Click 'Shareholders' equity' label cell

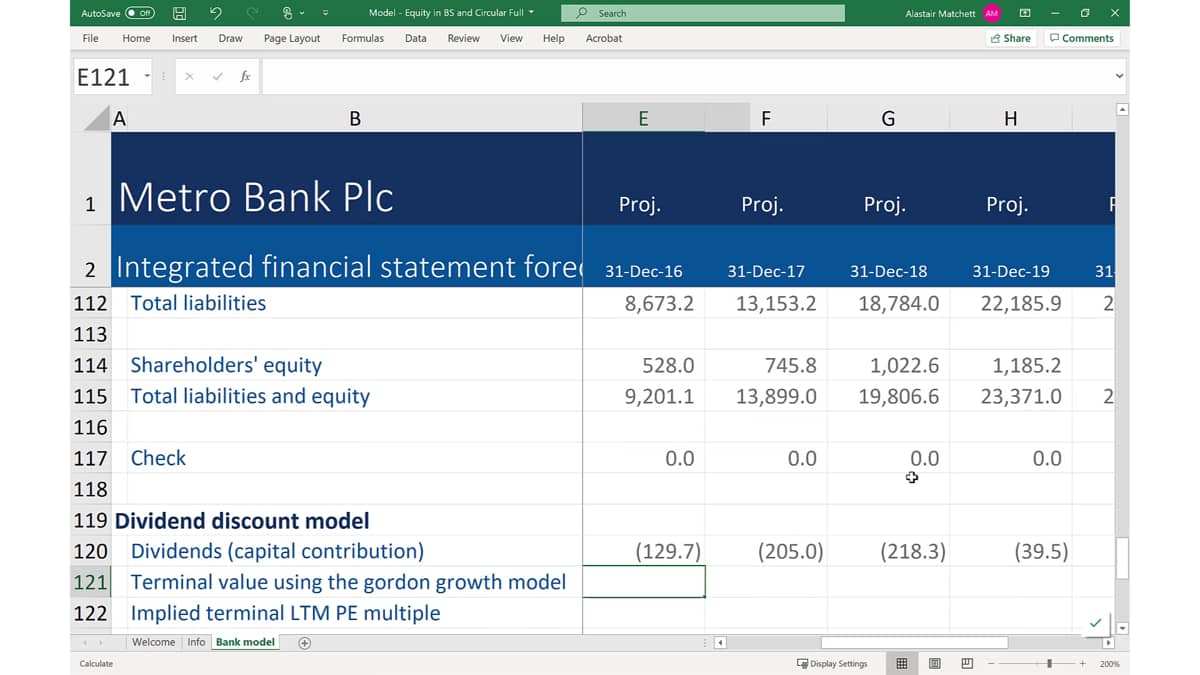click(226, 365)
